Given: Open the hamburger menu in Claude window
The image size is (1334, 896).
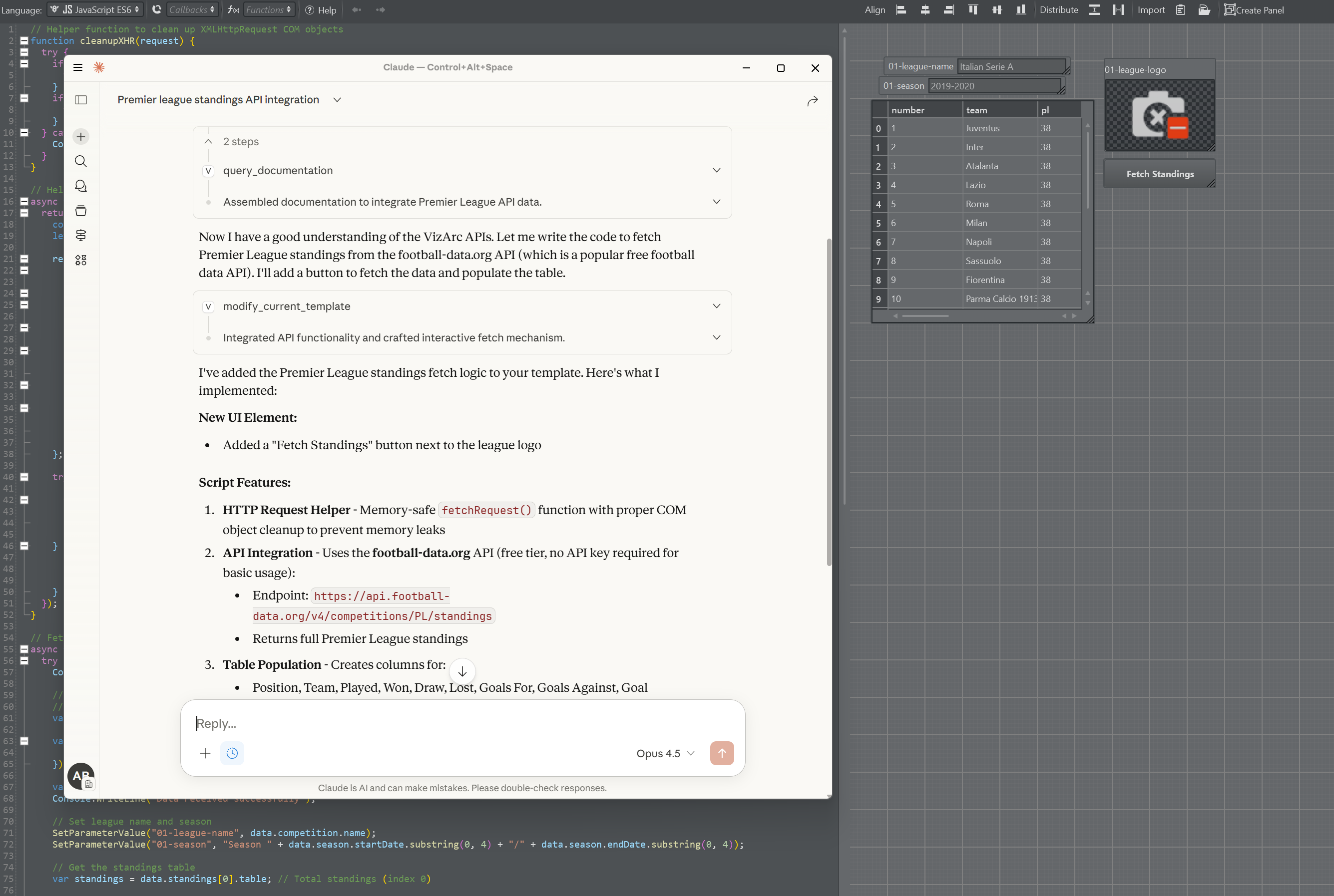Looking at the screenshot, I should click(x=78, y=67).
